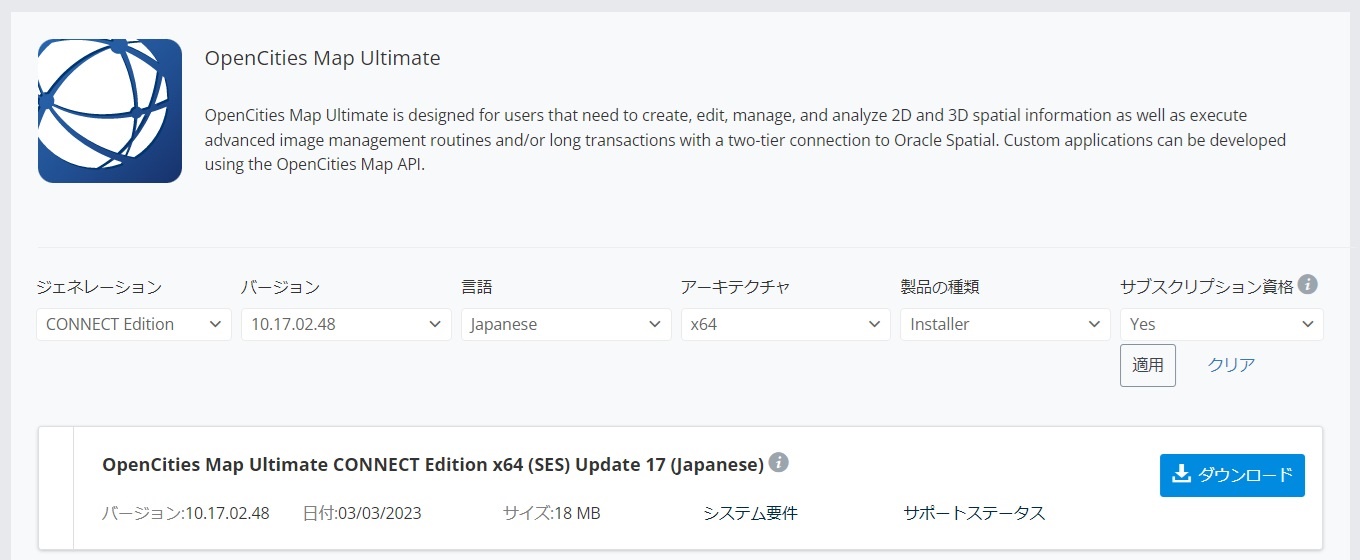Click the OpenCities Map Ultimate globe logo
This screenshot has width=1360, height=560.
point(110,111)
